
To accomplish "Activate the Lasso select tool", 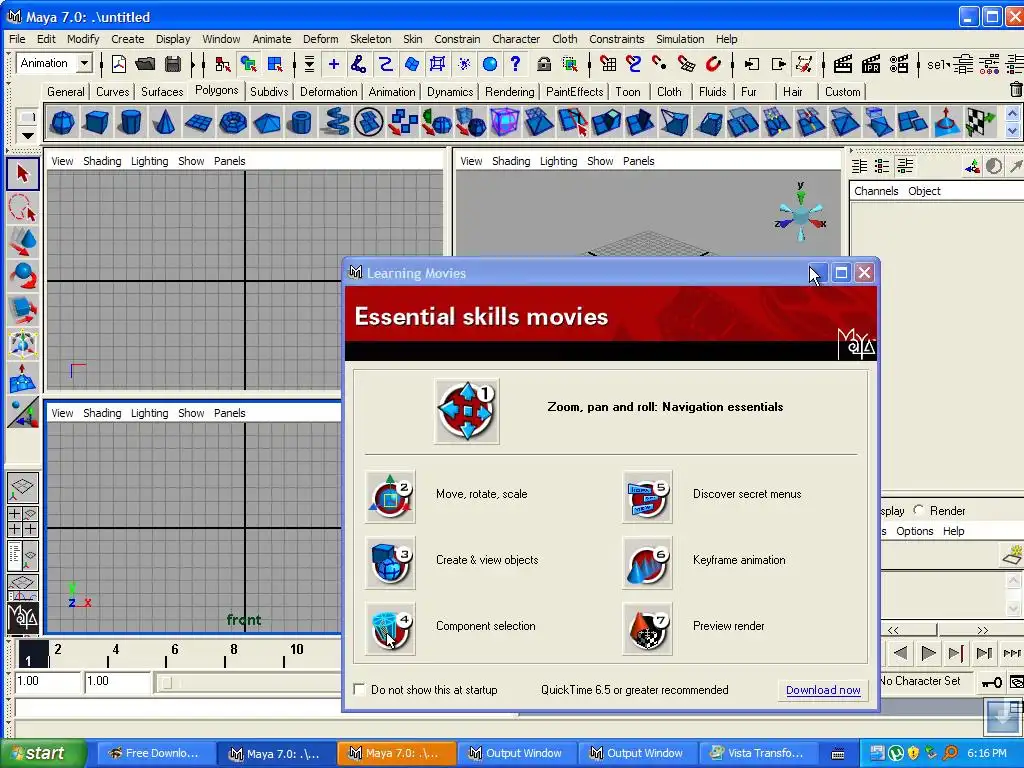I will coord(23,208).
